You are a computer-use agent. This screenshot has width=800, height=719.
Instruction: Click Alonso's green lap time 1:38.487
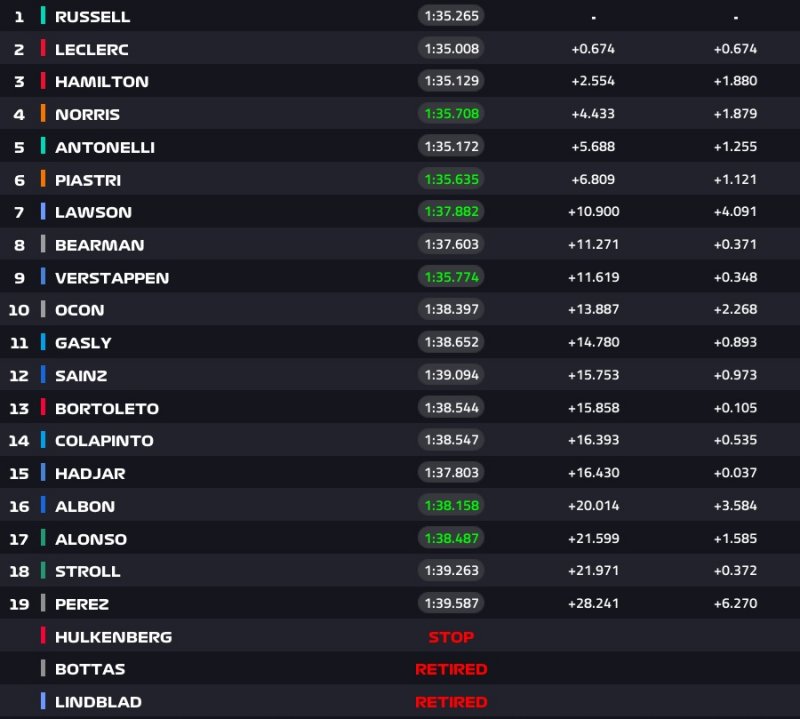click(x=451, y=538)
